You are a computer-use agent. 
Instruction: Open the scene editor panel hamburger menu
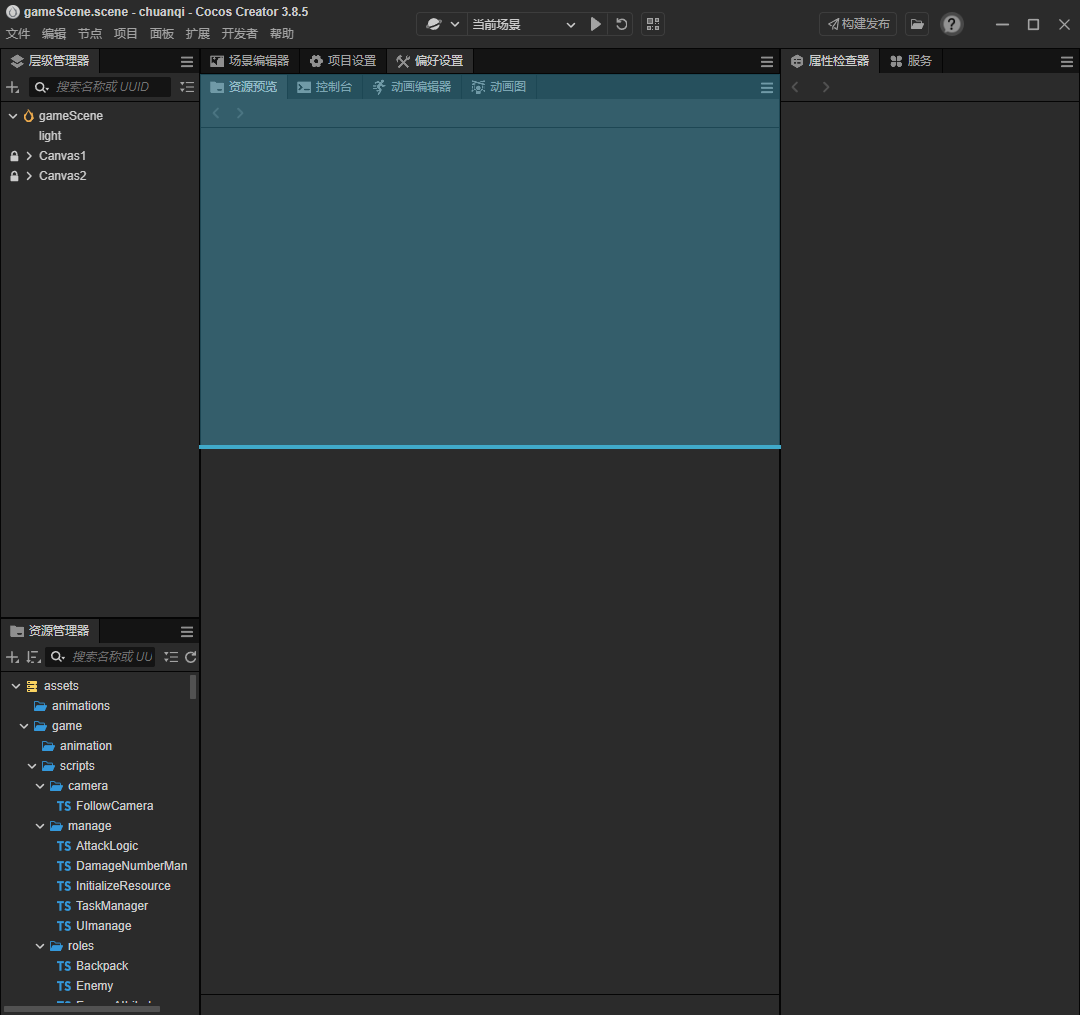(767, 62)
